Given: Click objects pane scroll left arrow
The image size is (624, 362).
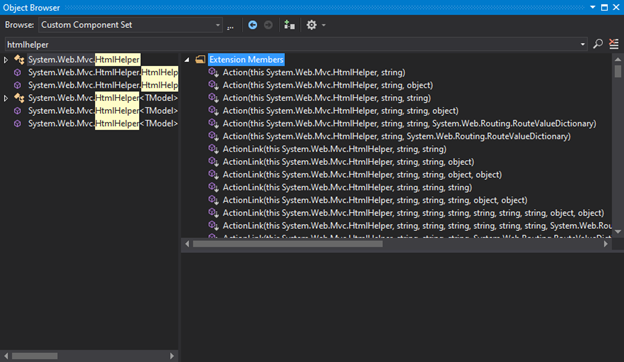Looking at the screenshot, I should [6, 356].
